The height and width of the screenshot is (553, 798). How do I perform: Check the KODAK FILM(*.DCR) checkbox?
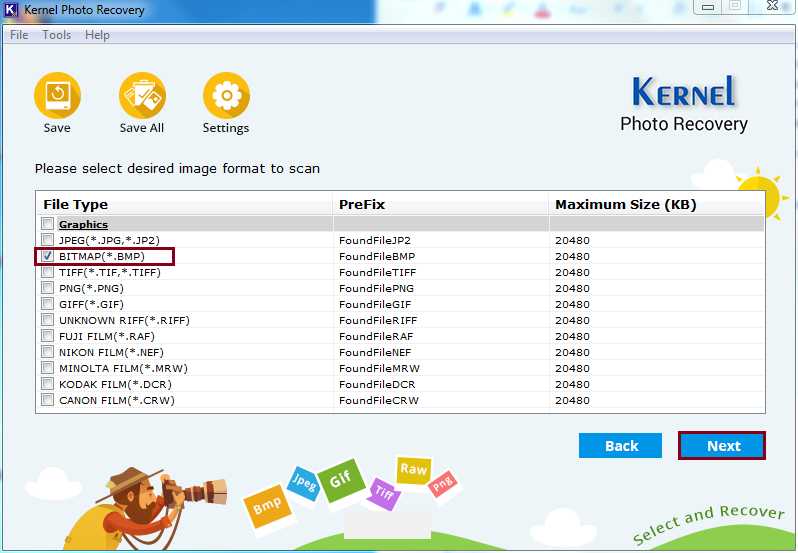click(47, 384)
